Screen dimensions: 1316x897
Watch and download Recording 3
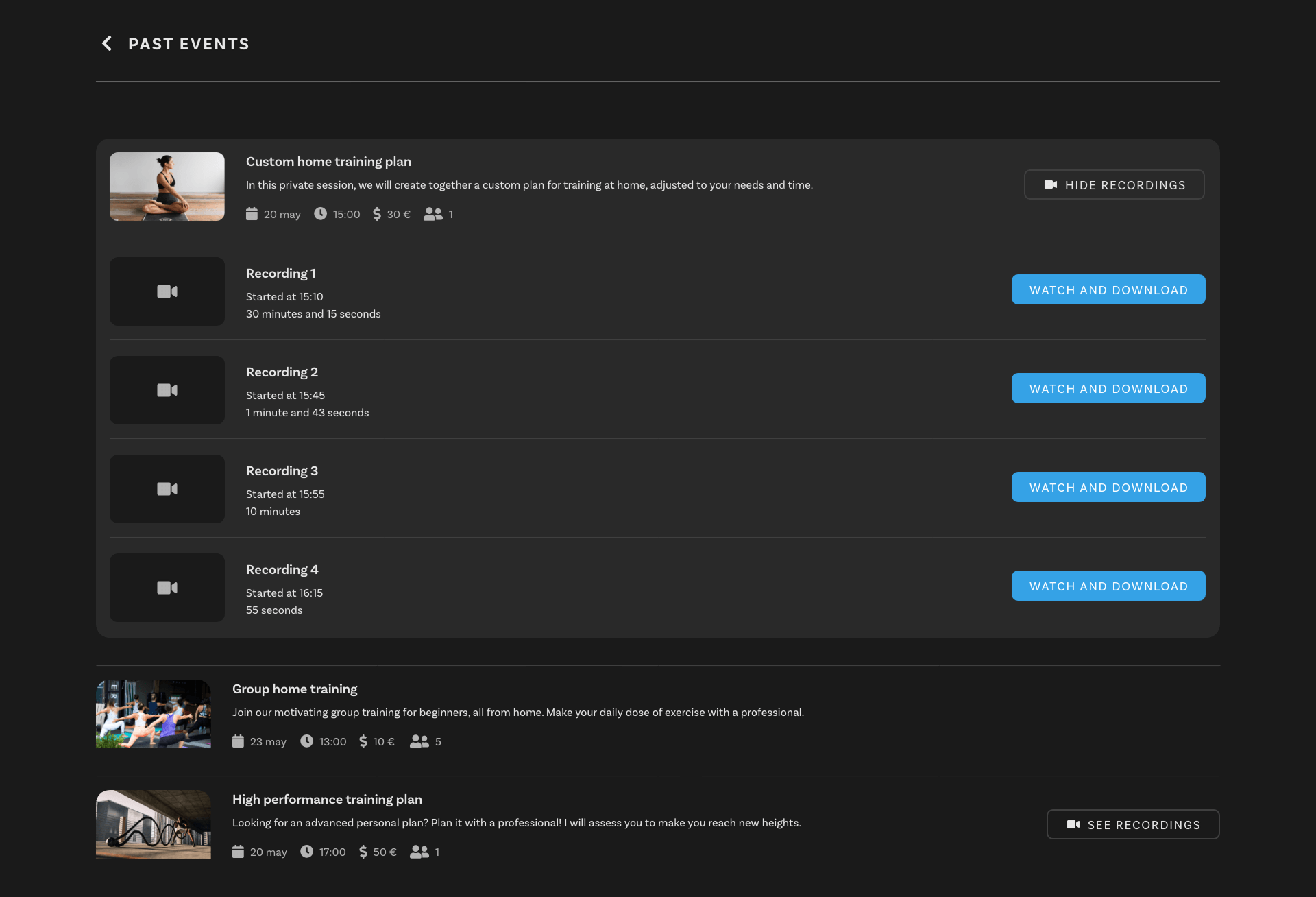[1108, 487]
